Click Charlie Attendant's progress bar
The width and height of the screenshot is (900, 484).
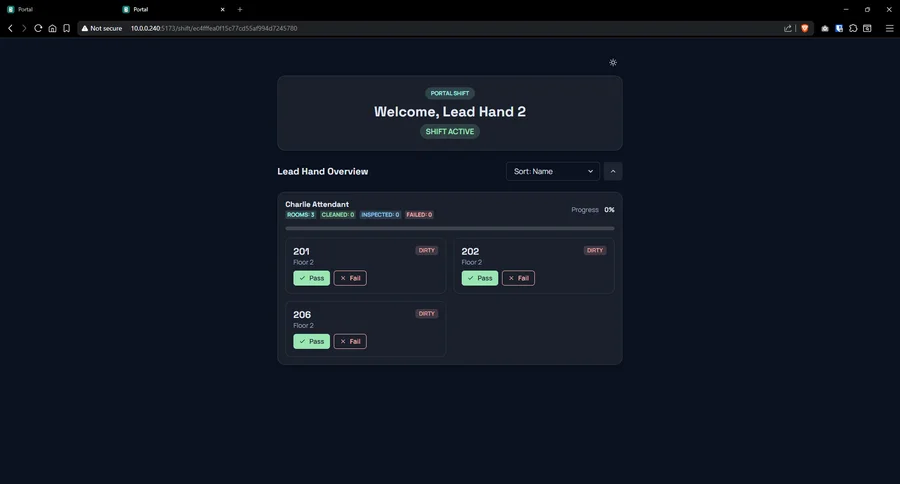pyautogui.click(x=450, y=229)
